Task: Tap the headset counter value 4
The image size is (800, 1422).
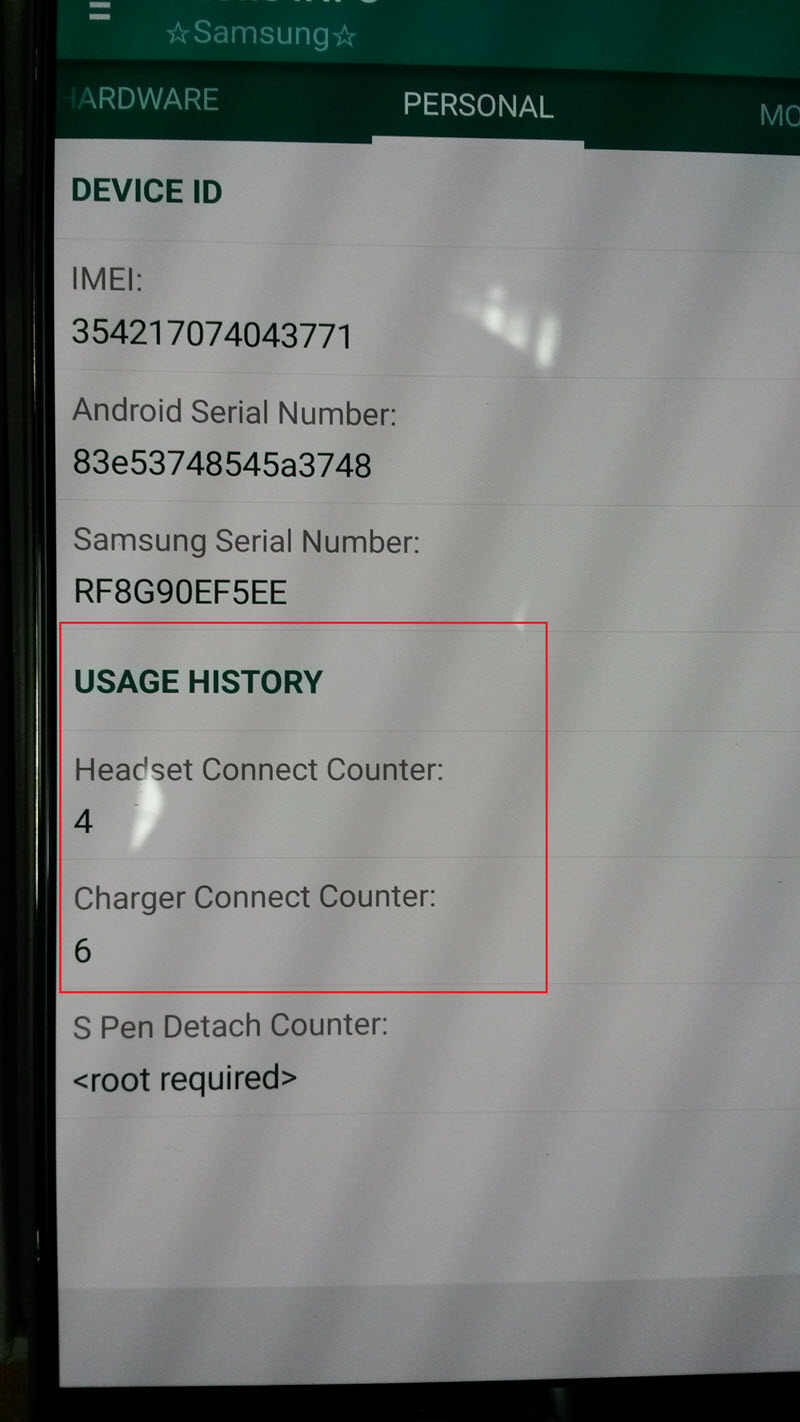Action: click(x=83, y=822)
